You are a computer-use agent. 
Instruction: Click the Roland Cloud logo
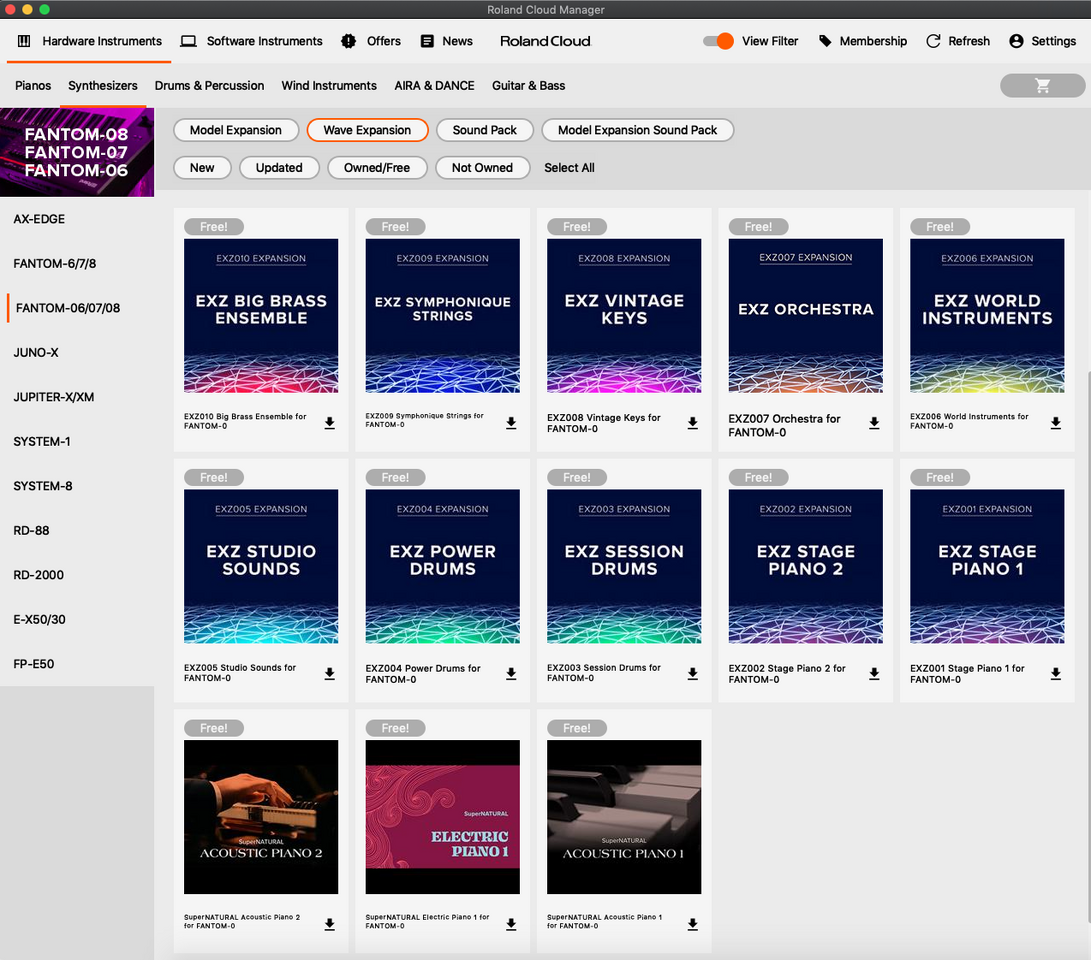(x=546, y=41)
